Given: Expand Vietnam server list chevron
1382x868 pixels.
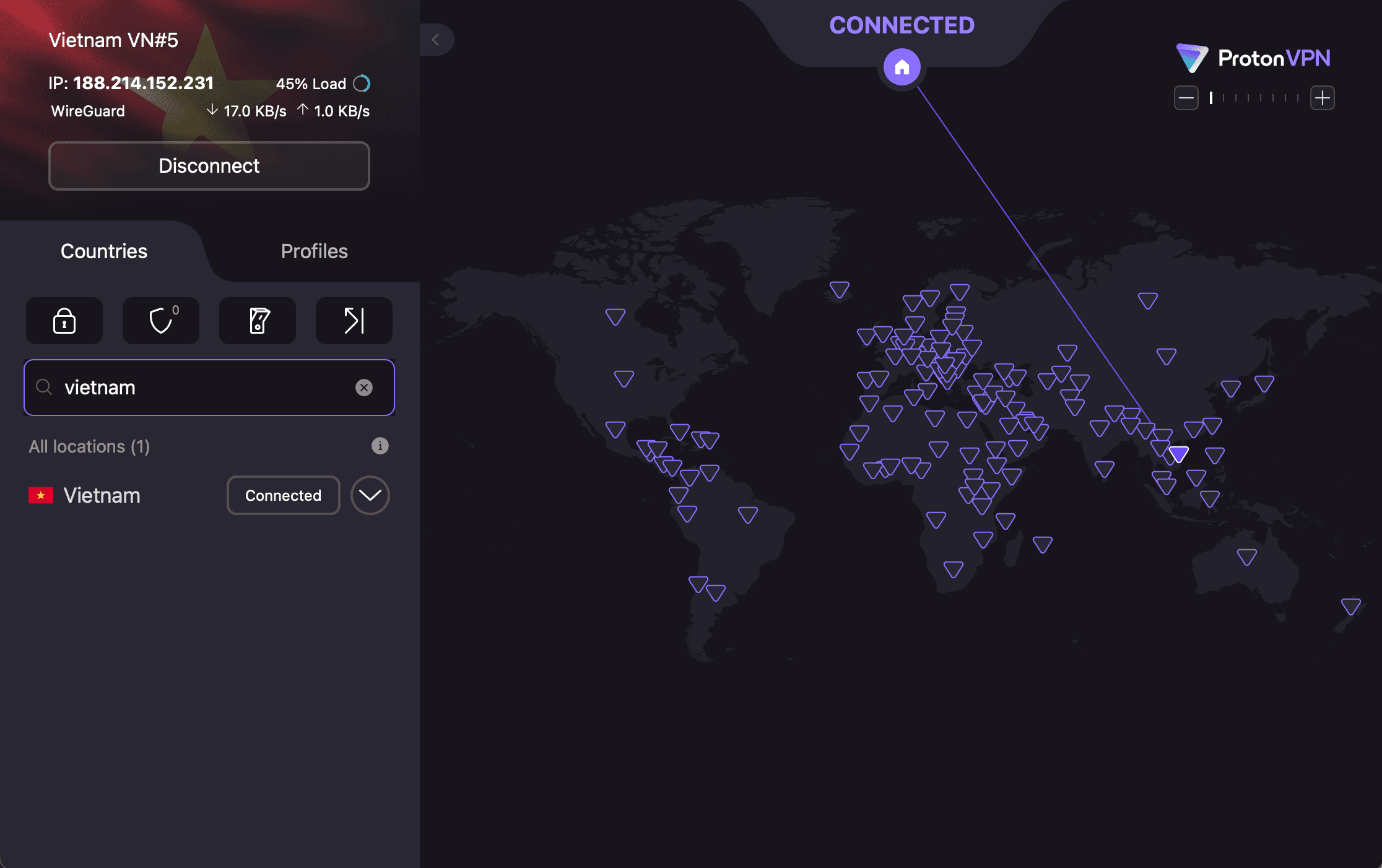Looking at the screenshot, I should coord(370,495).
